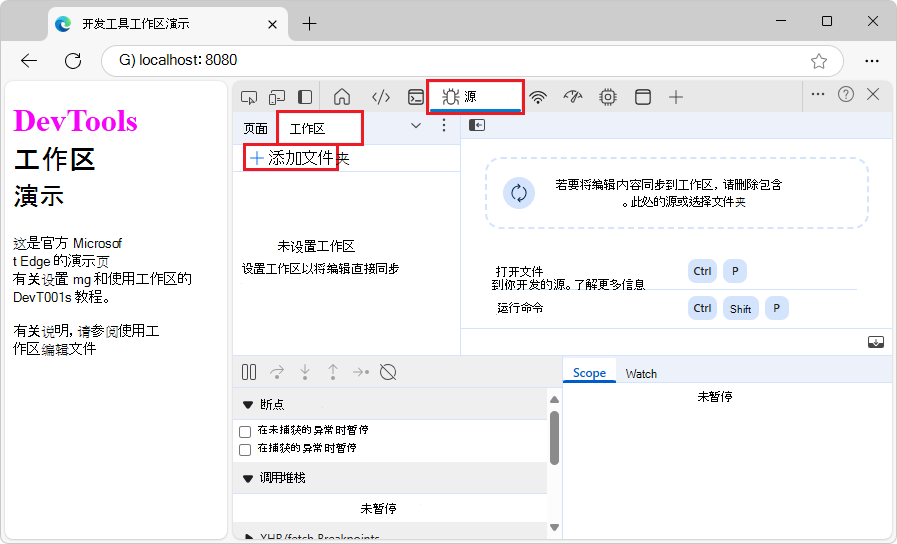Click the debugger pane scrollbar thumb
Viewport: 897px width, 544px height.
554,438
